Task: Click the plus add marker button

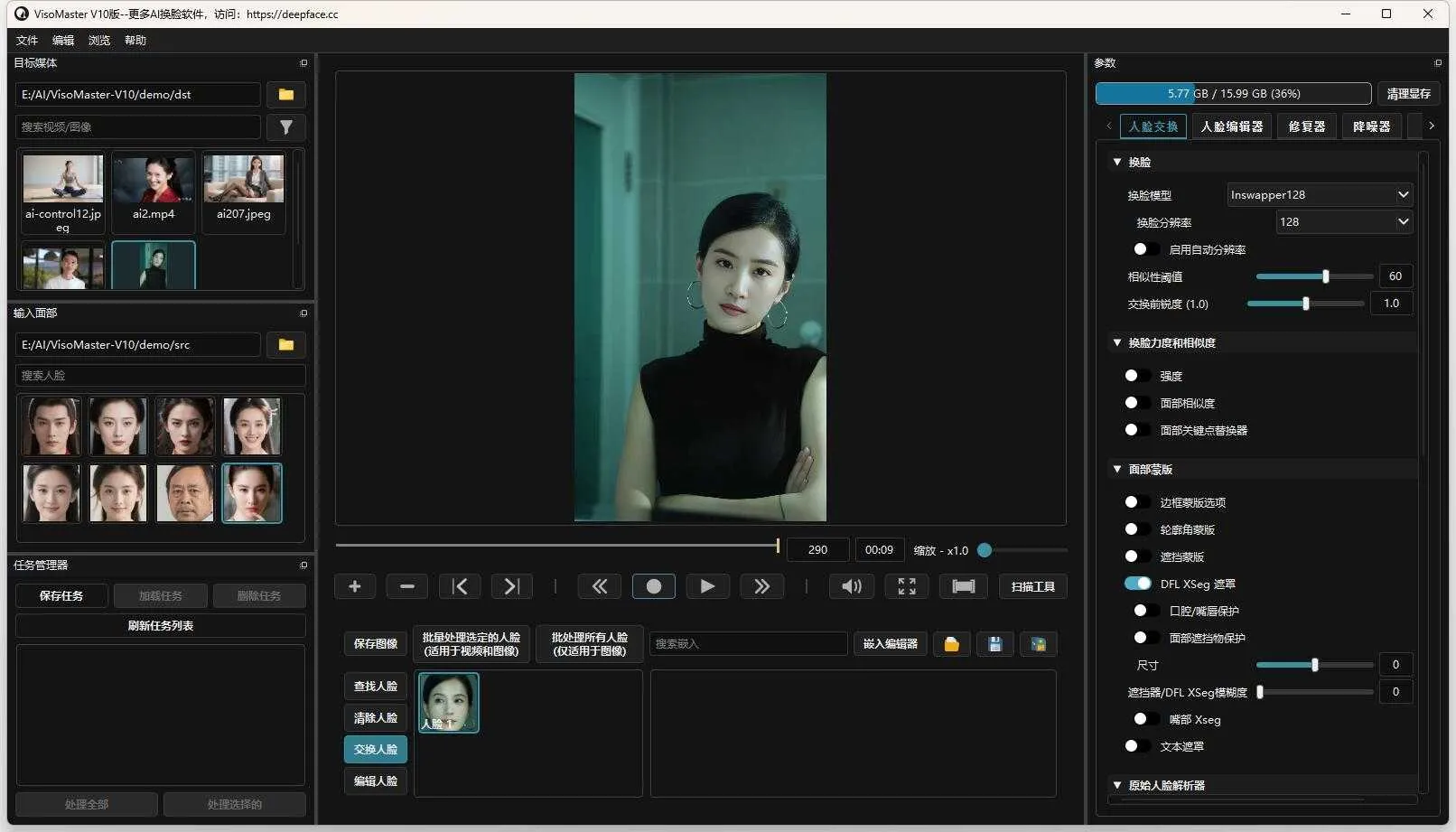Action: tap(355, 586)
